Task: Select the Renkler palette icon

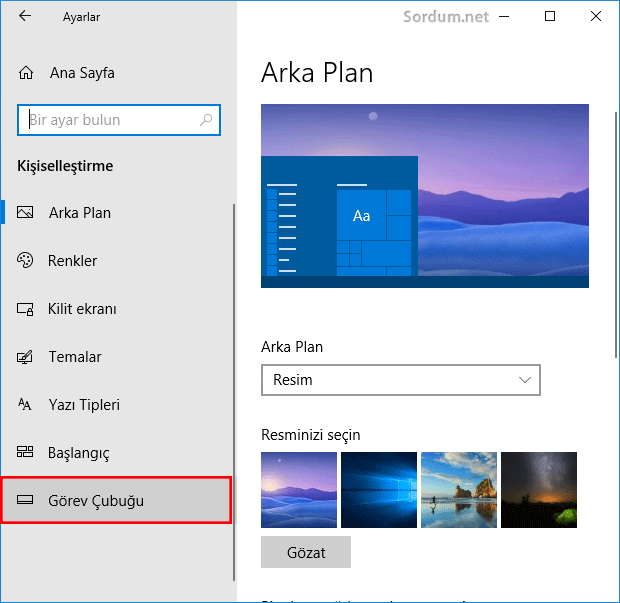Action: [x=25, y=260]
